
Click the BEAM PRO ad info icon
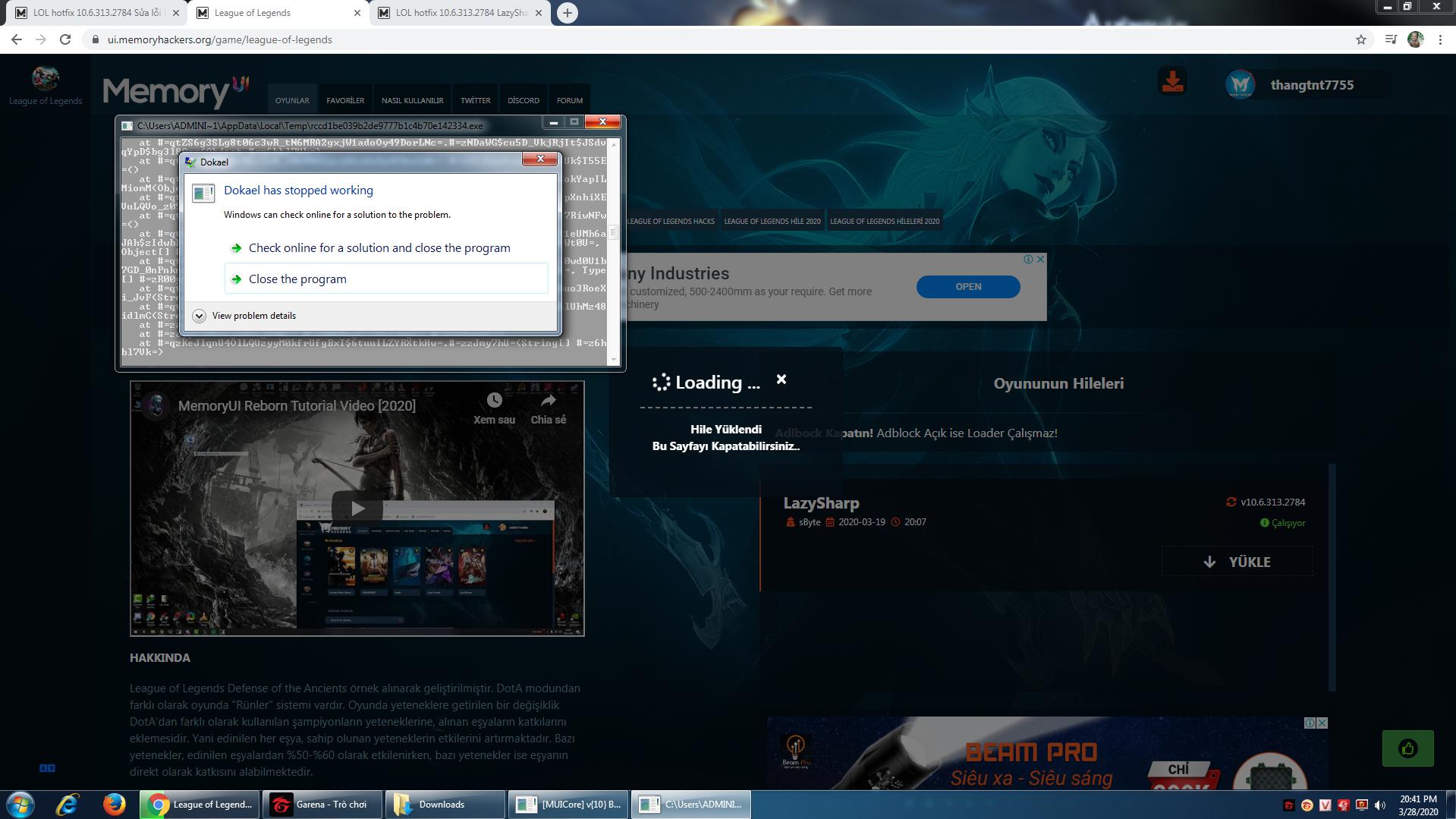(1310, 723)
